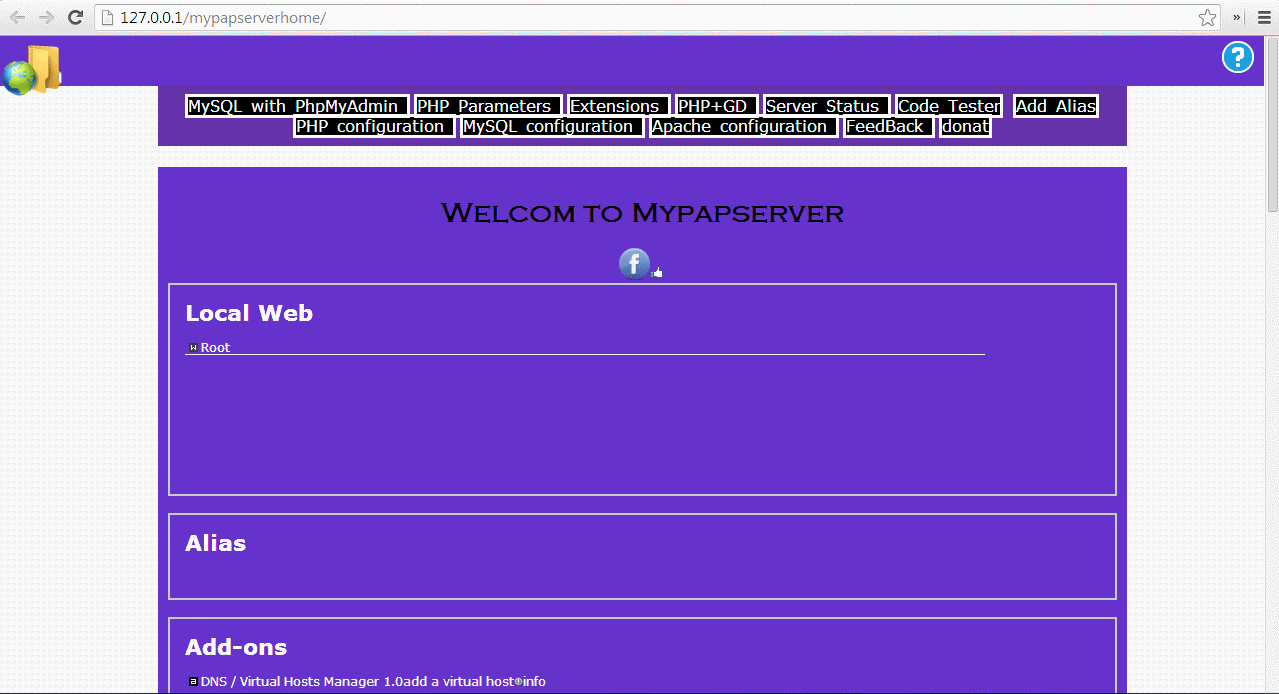Click the Add Alias button

[x=1056, y=106]
